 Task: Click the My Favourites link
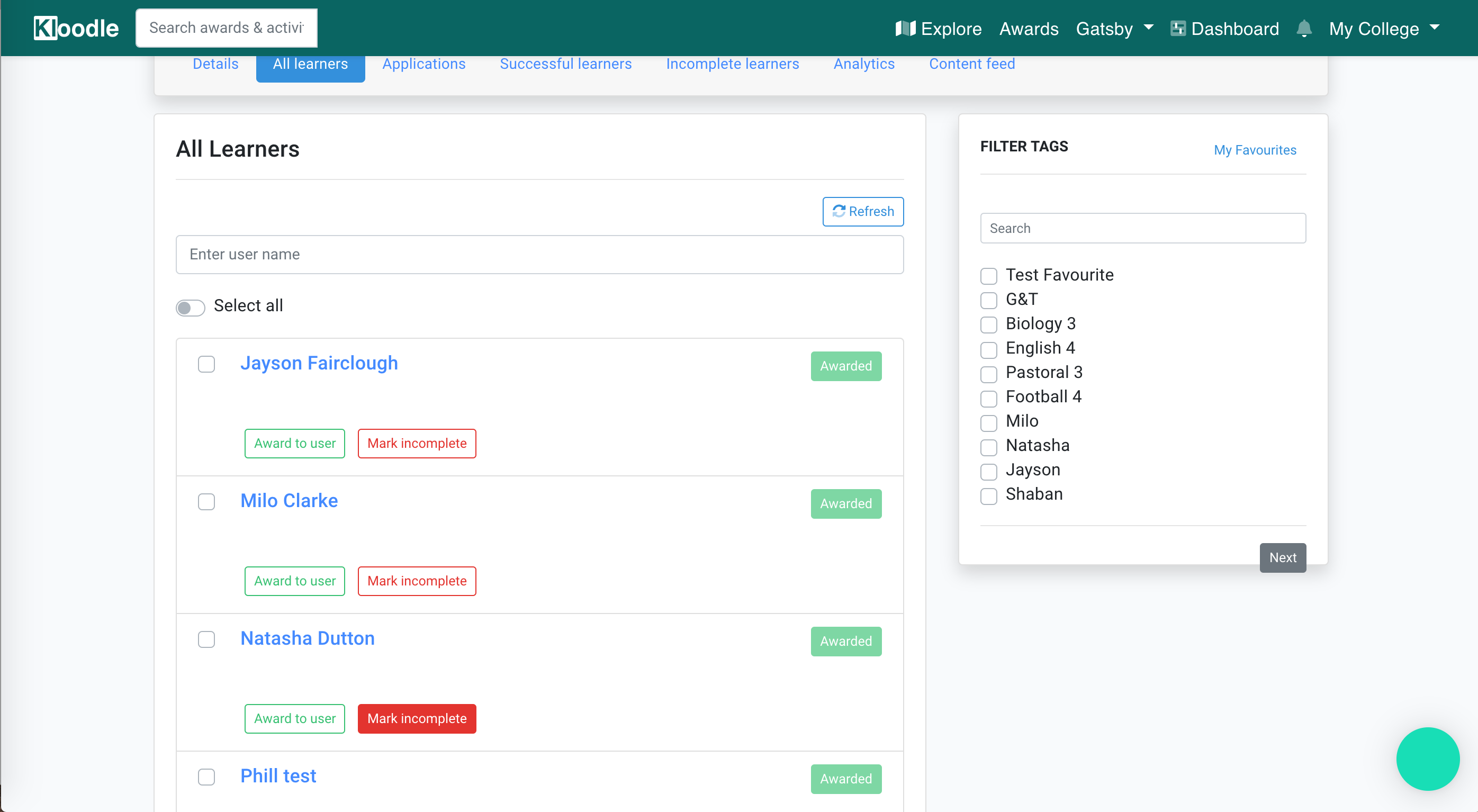[1255, 150]
